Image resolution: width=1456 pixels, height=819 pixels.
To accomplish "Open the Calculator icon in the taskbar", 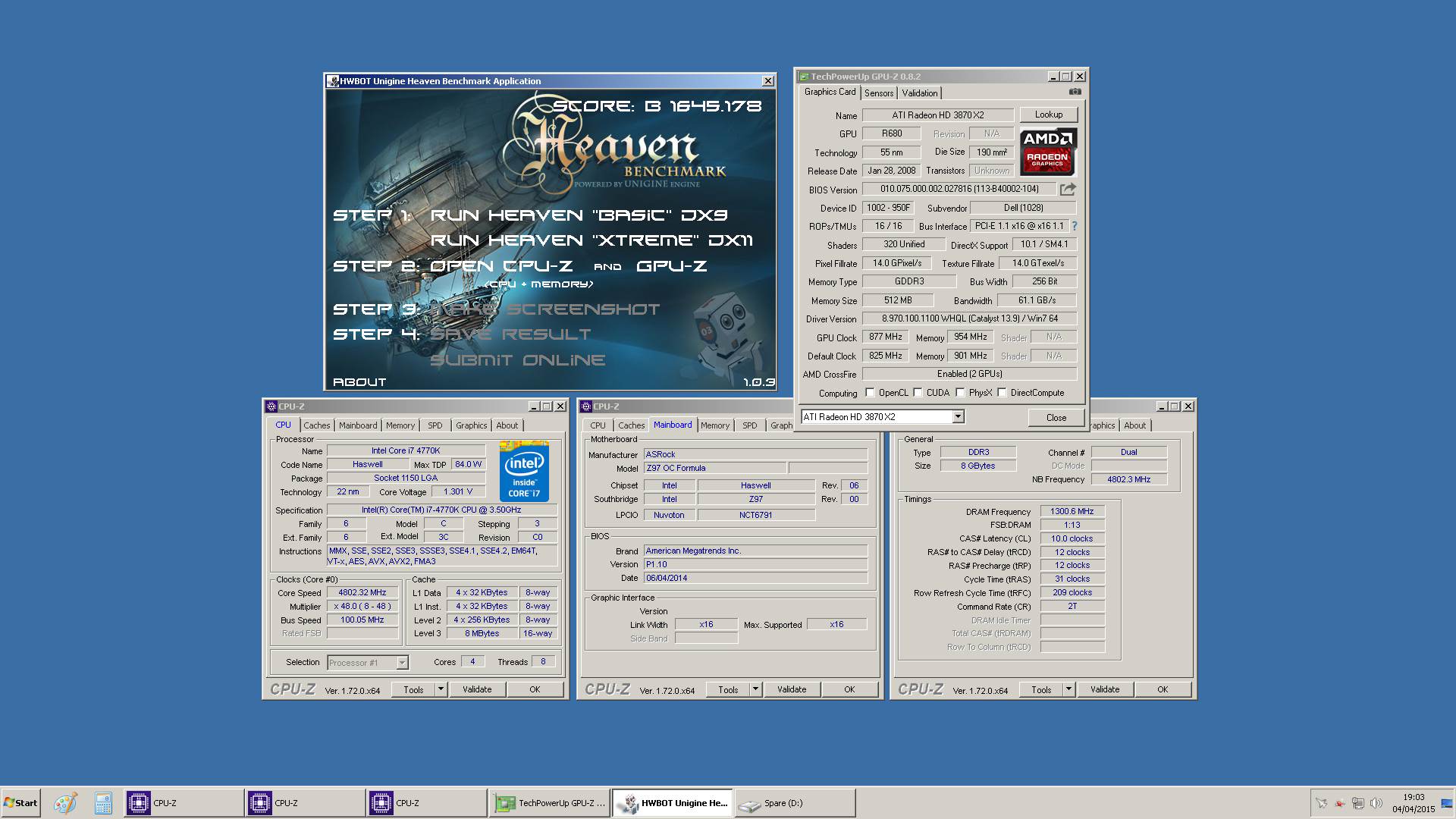I will 103,803.
